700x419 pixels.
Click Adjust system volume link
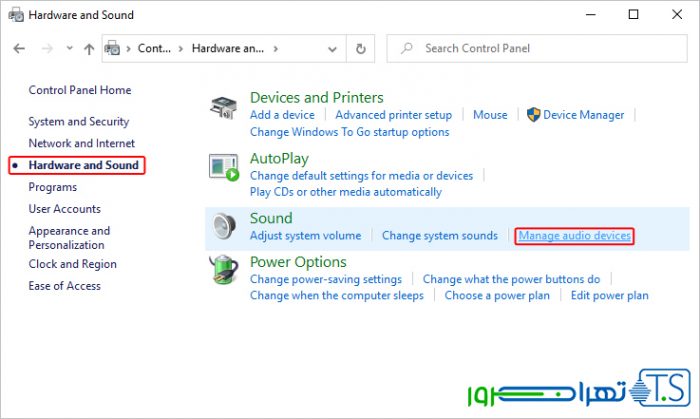(x=305, y=236)
